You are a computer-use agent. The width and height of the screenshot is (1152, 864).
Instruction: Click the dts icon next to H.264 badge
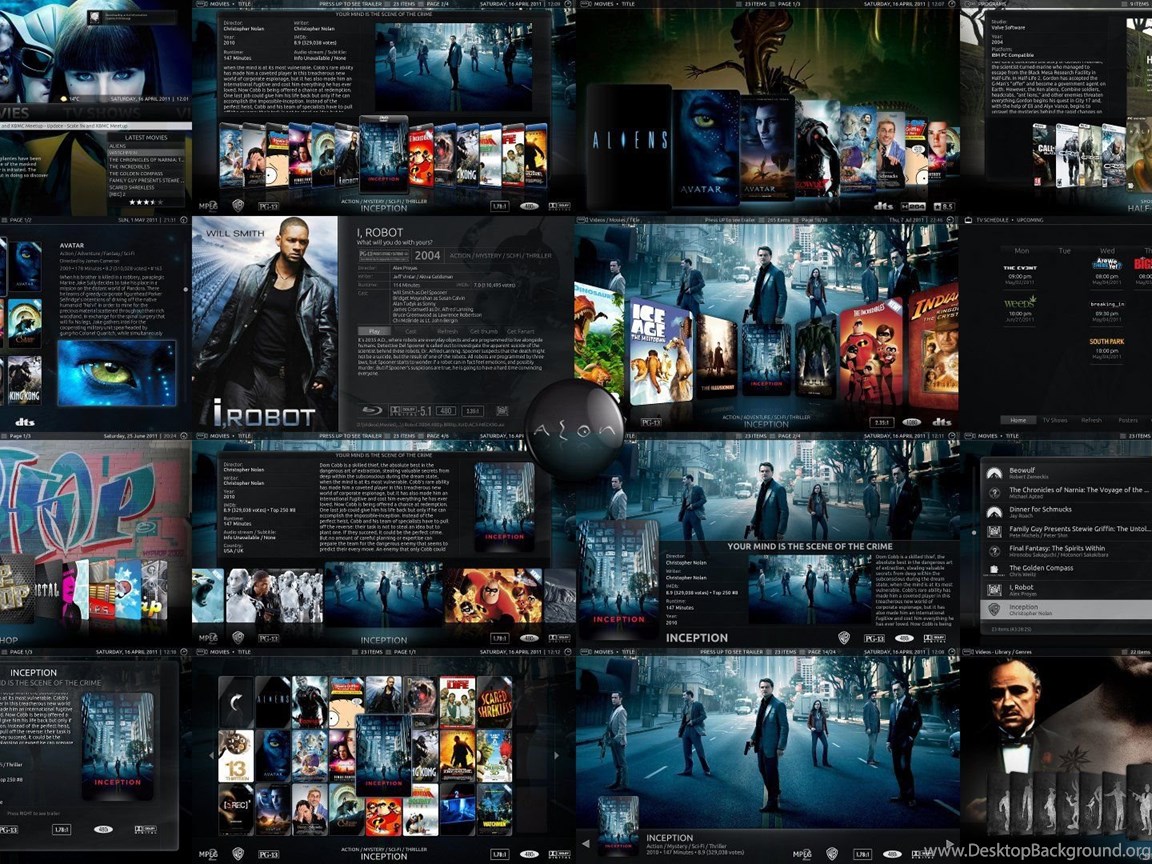point(884,206)
